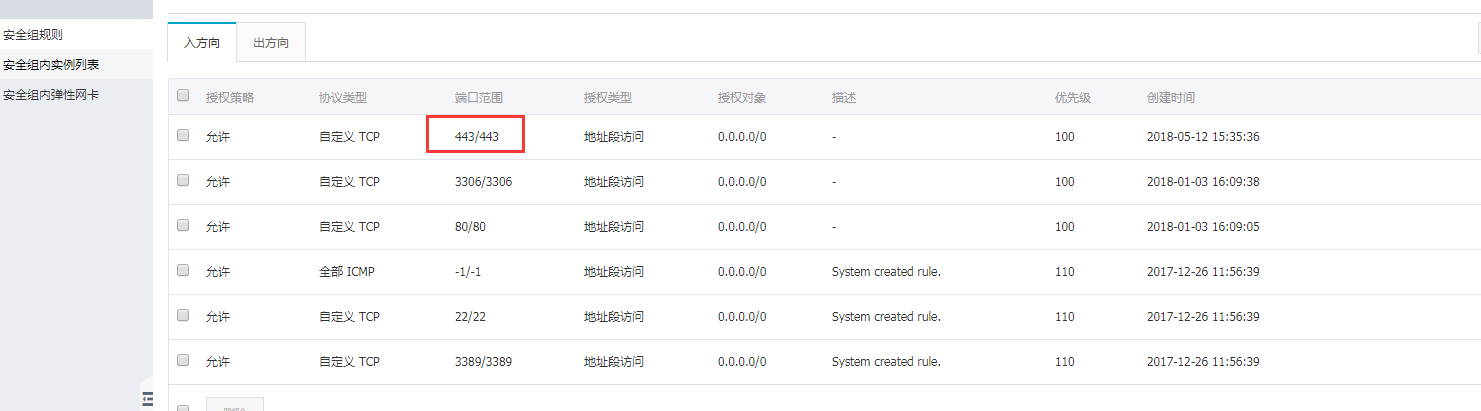Check the box for port 22/22 rule

[183, 315]
